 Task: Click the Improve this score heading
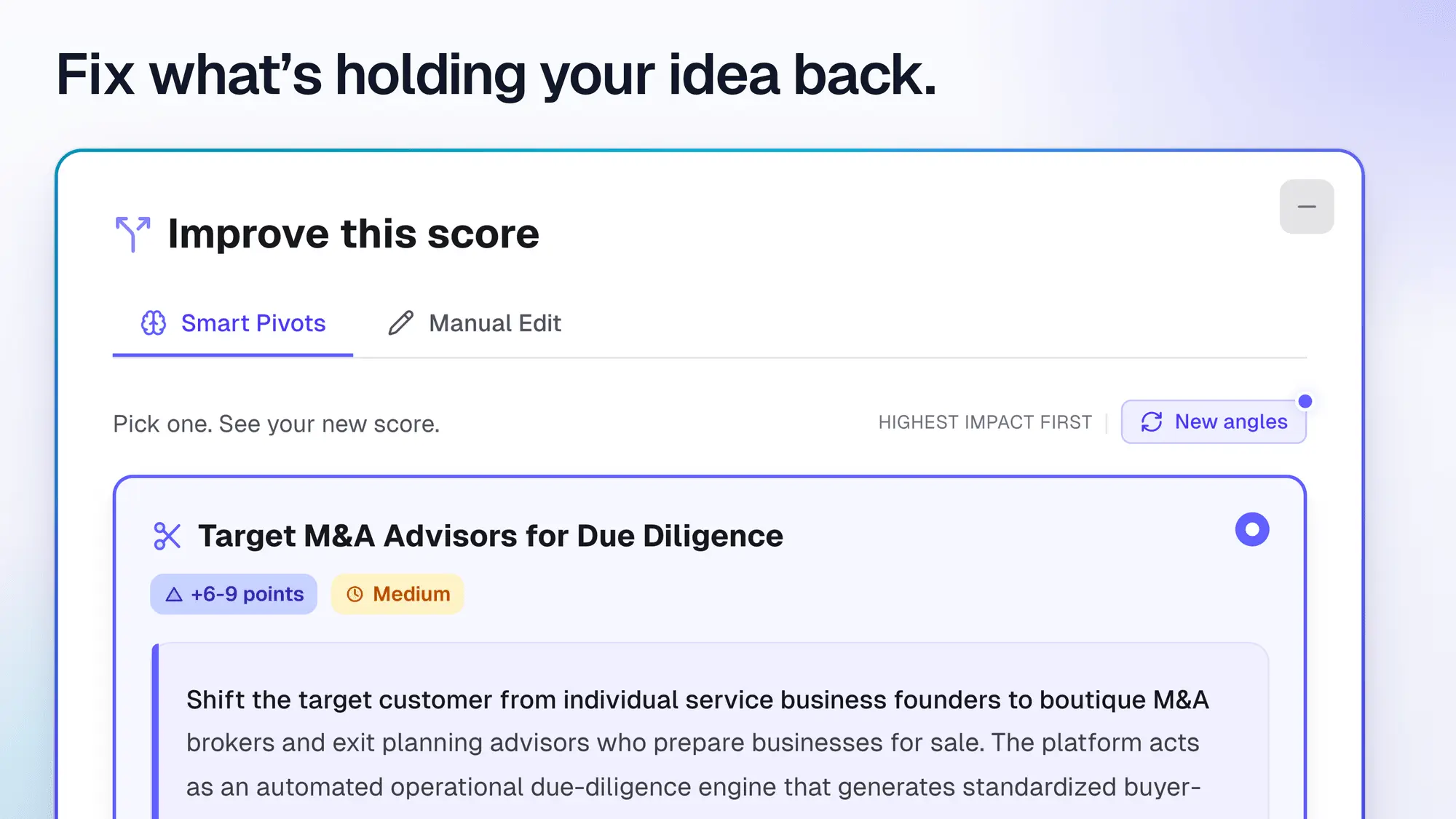353,234
